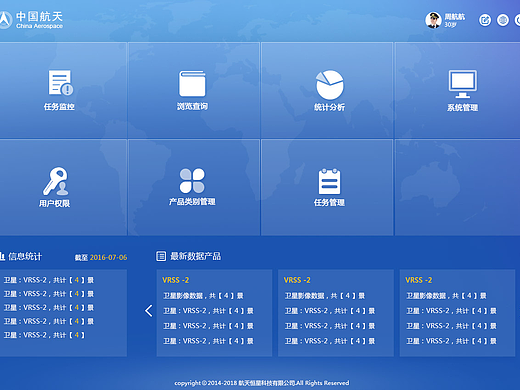This screenshot has height=390, width=520.
Task: Click the 信息统计 section heading
Action: (x=25, y=256)
